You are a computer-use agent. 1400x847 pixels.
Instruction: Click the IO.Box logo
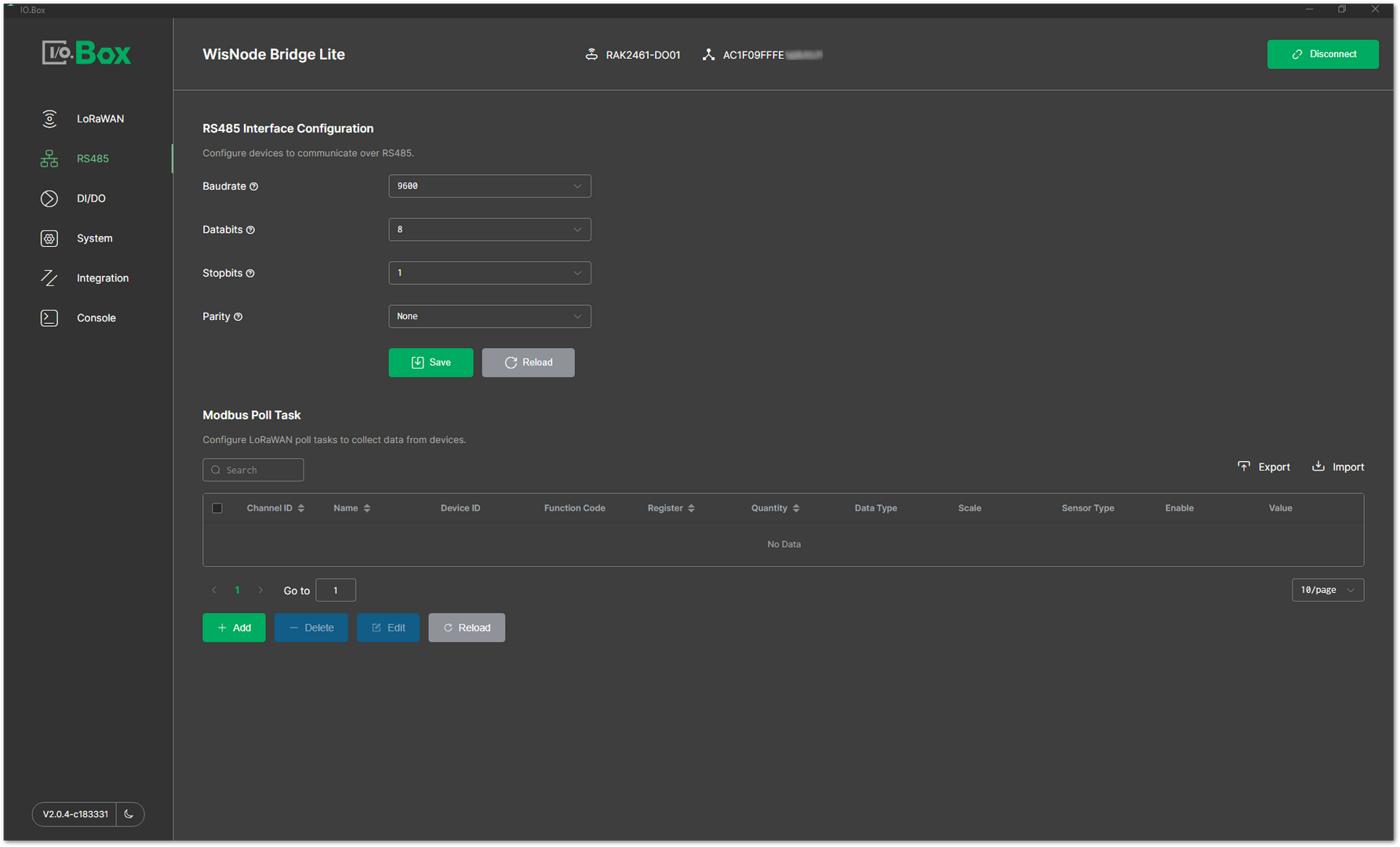click(x=86, y=53)
